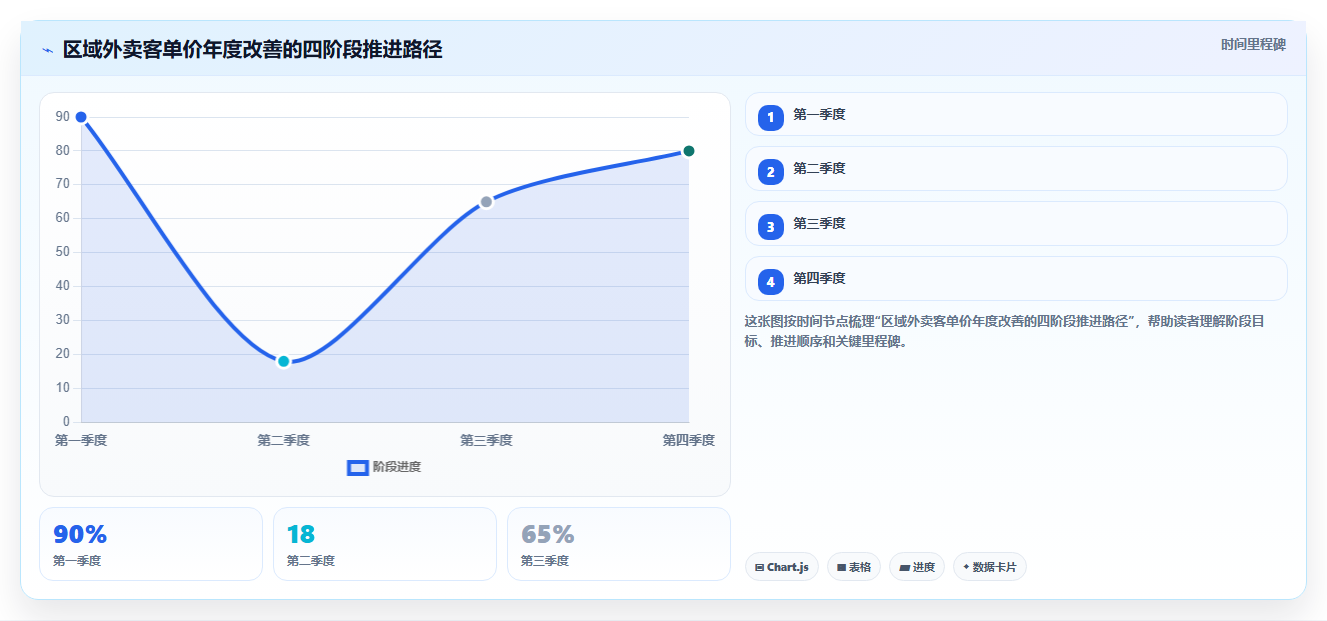Select the 第一季度 milestone row
The height and width of the screenshot is (621, 1327).
(x=1016, y=114)
